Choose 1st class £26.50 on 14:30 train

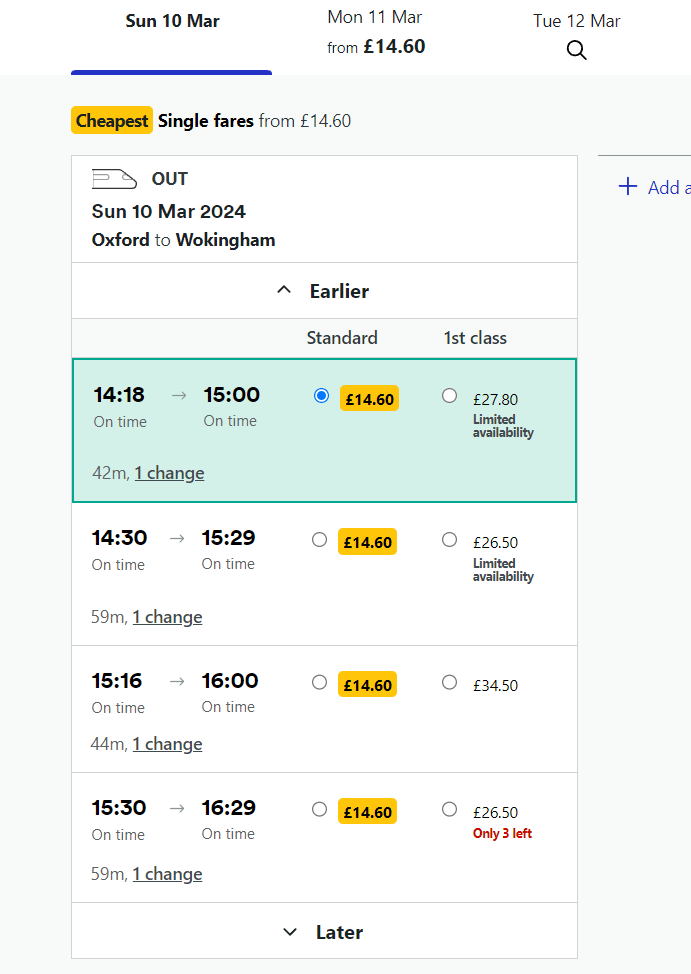[449, 540]
